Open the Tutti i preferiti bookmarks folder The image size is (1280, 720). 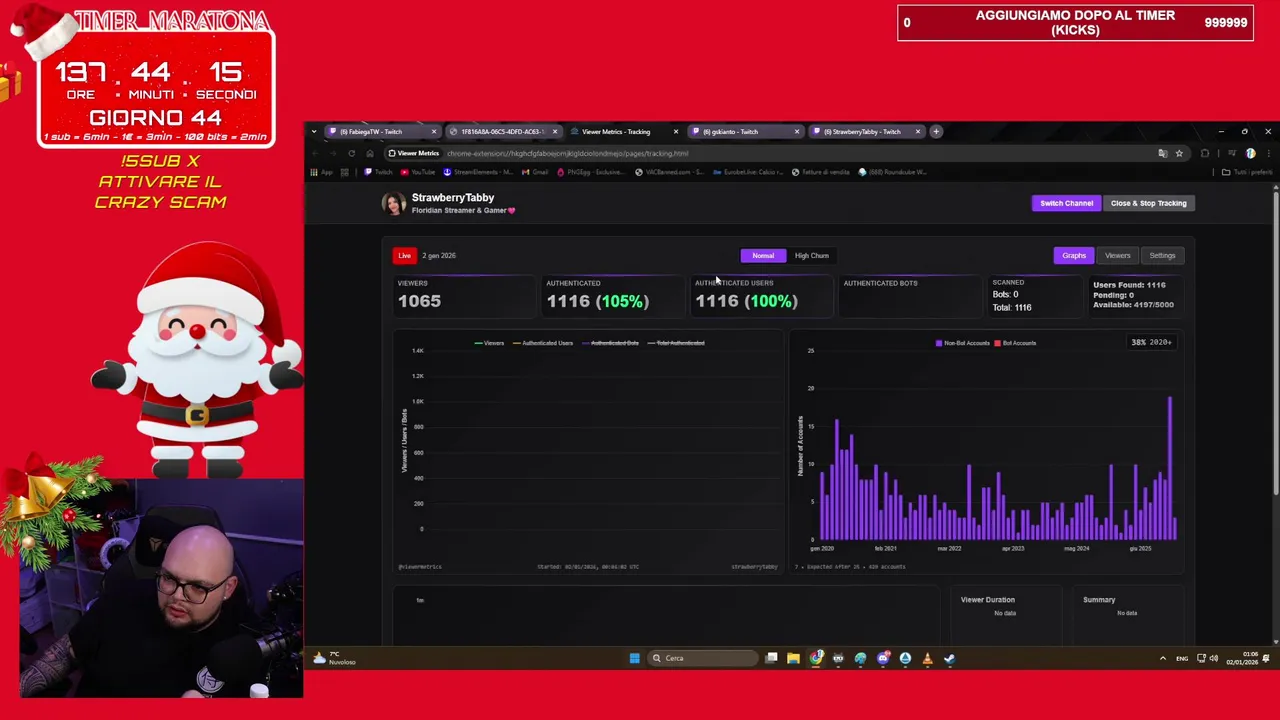[1247, 172]
